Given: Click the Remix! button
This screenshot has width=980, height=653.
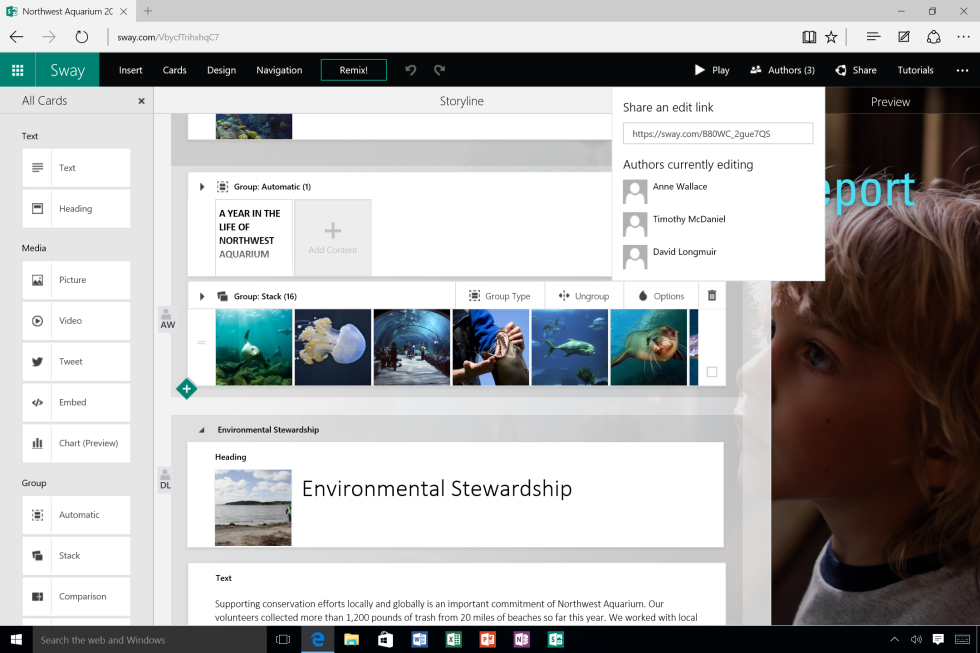Looking at the screenshot, I should [353, 70].
